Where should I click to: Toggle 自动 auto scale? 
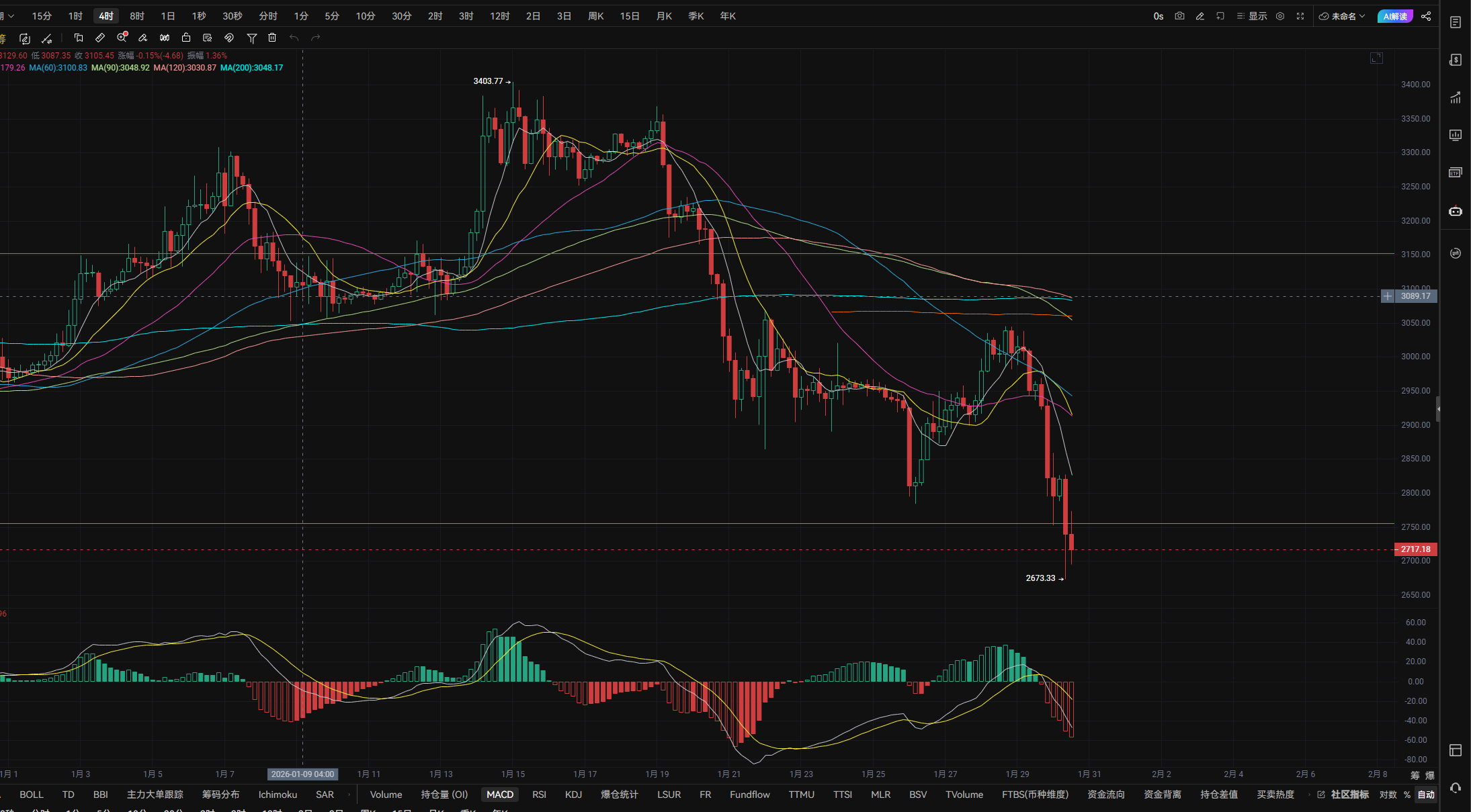coord(1425,795)
